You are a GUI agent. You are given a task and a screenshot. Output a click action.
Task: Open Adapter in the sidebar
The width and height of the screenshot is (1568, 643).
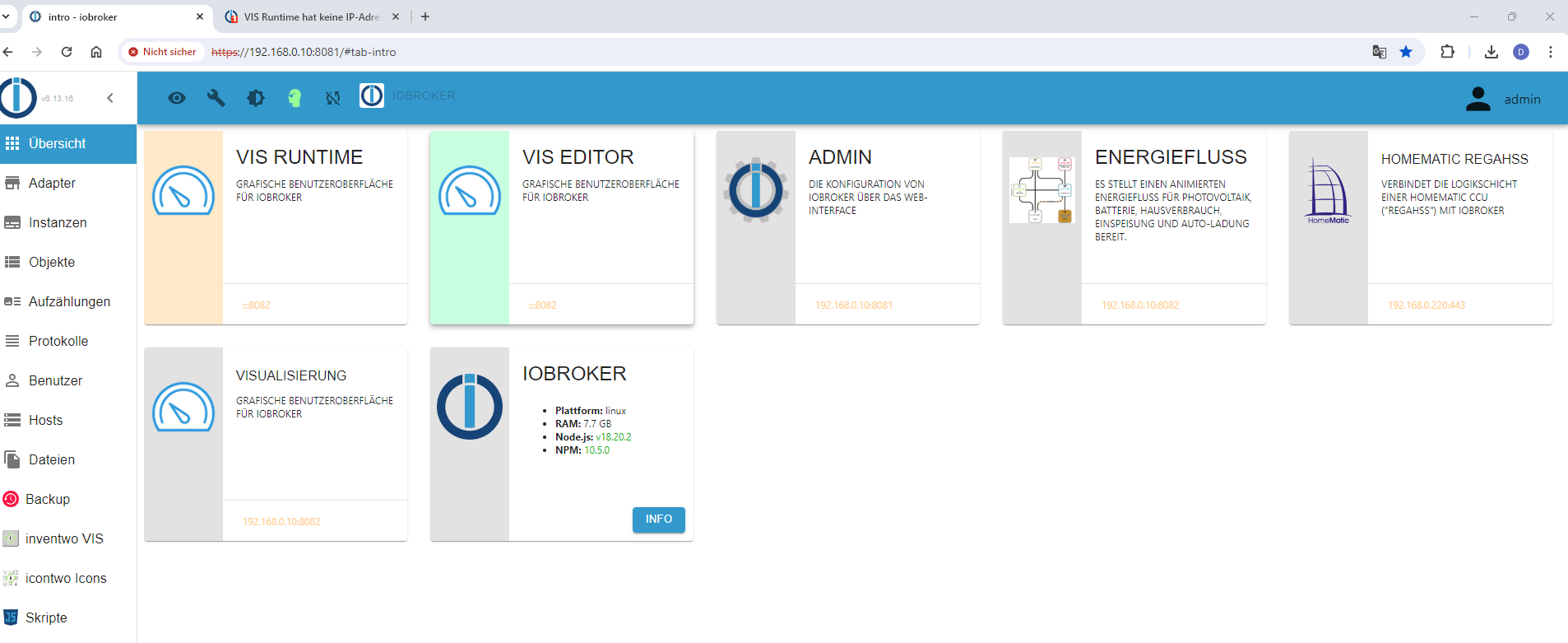[68, 183]
